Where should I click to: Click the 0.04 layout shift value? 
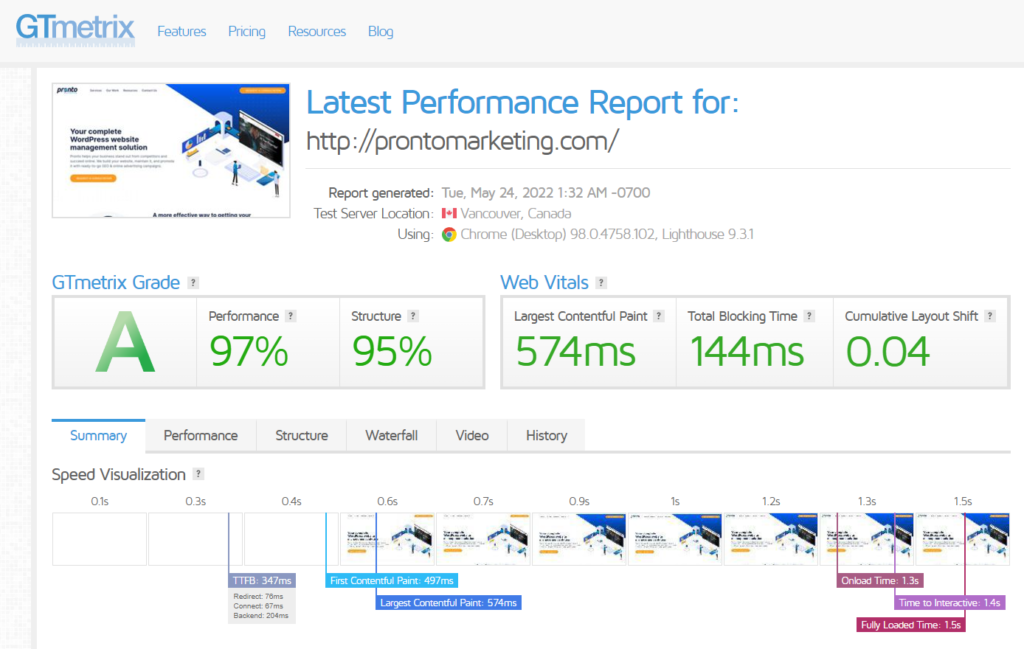(x=888, y=352)
